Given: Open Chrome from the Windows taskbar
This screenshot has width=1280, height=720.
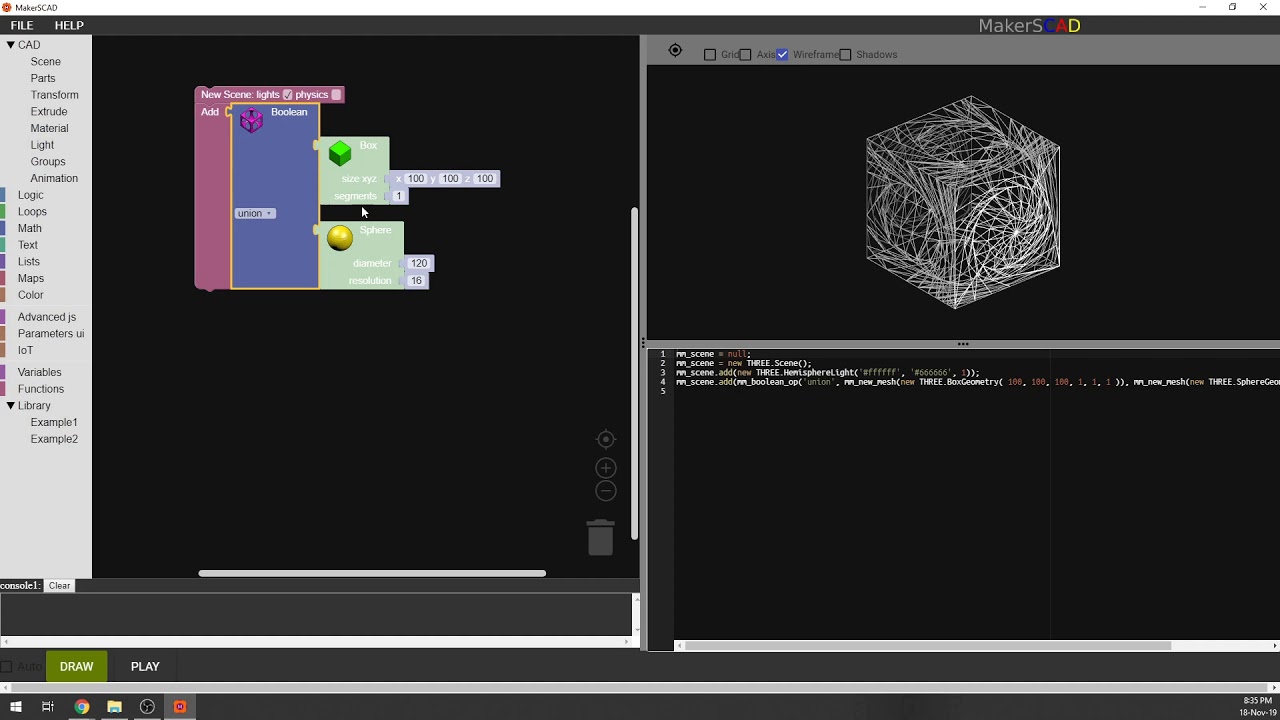Looking at the screenshot, I should (x=81, y=707).
